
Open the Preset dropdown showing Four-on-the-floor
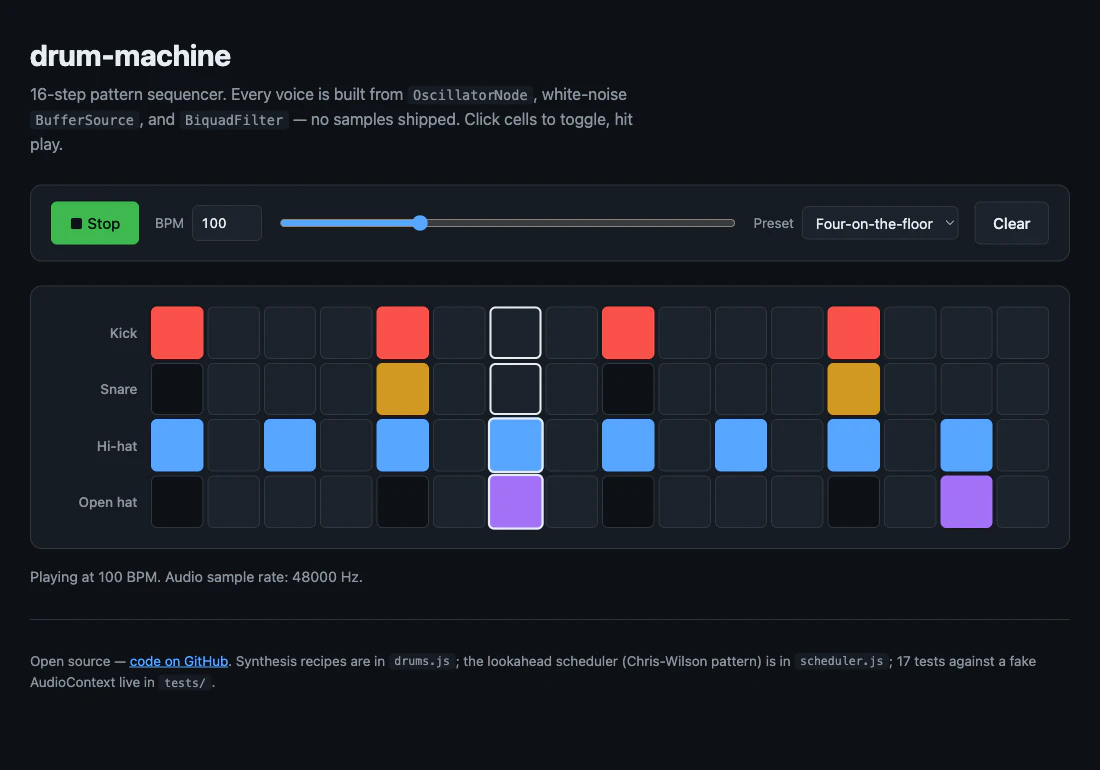pos(880,223)
